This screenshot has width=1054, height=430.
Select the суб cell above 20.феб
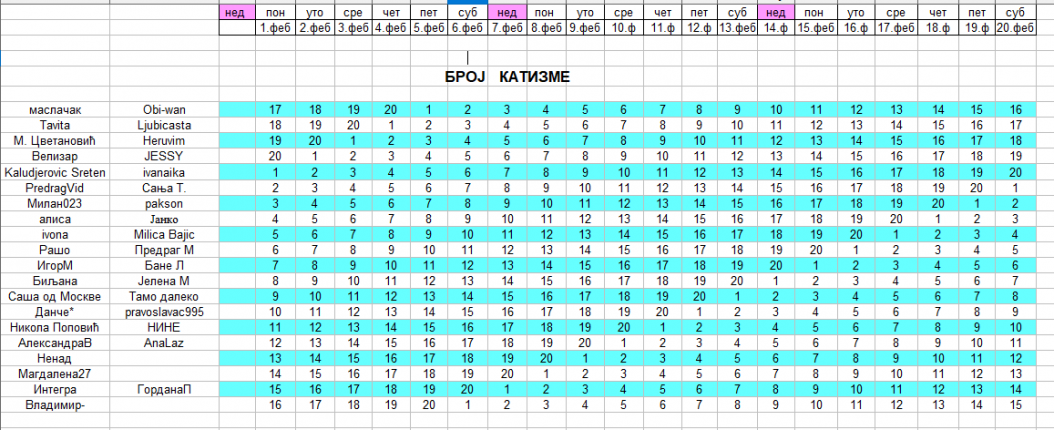click(x=1015, y=12)
